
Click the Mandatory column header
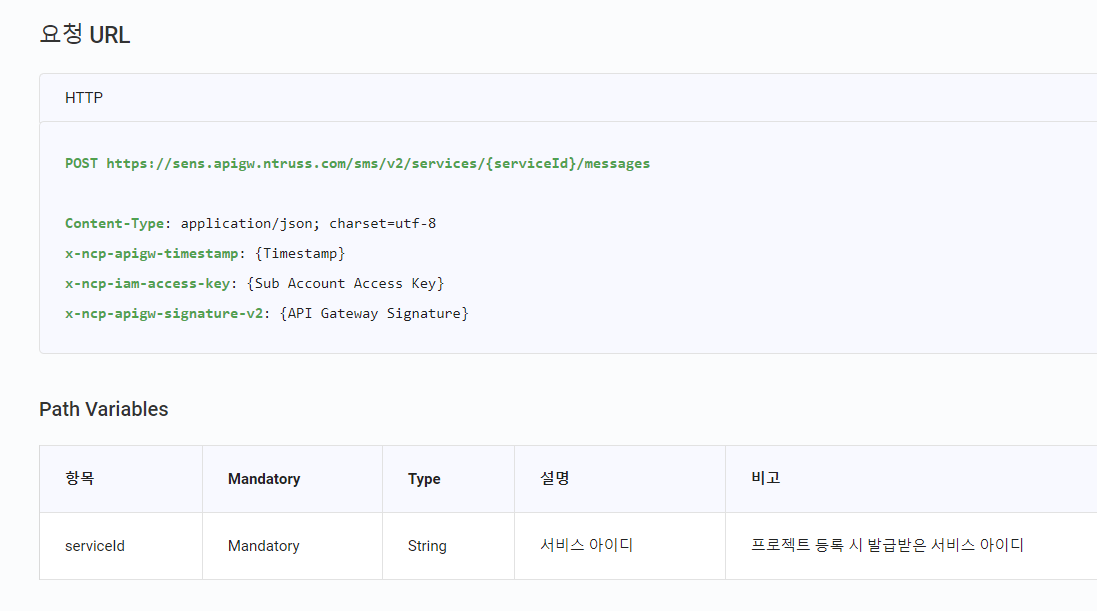(x=263, y=478)
